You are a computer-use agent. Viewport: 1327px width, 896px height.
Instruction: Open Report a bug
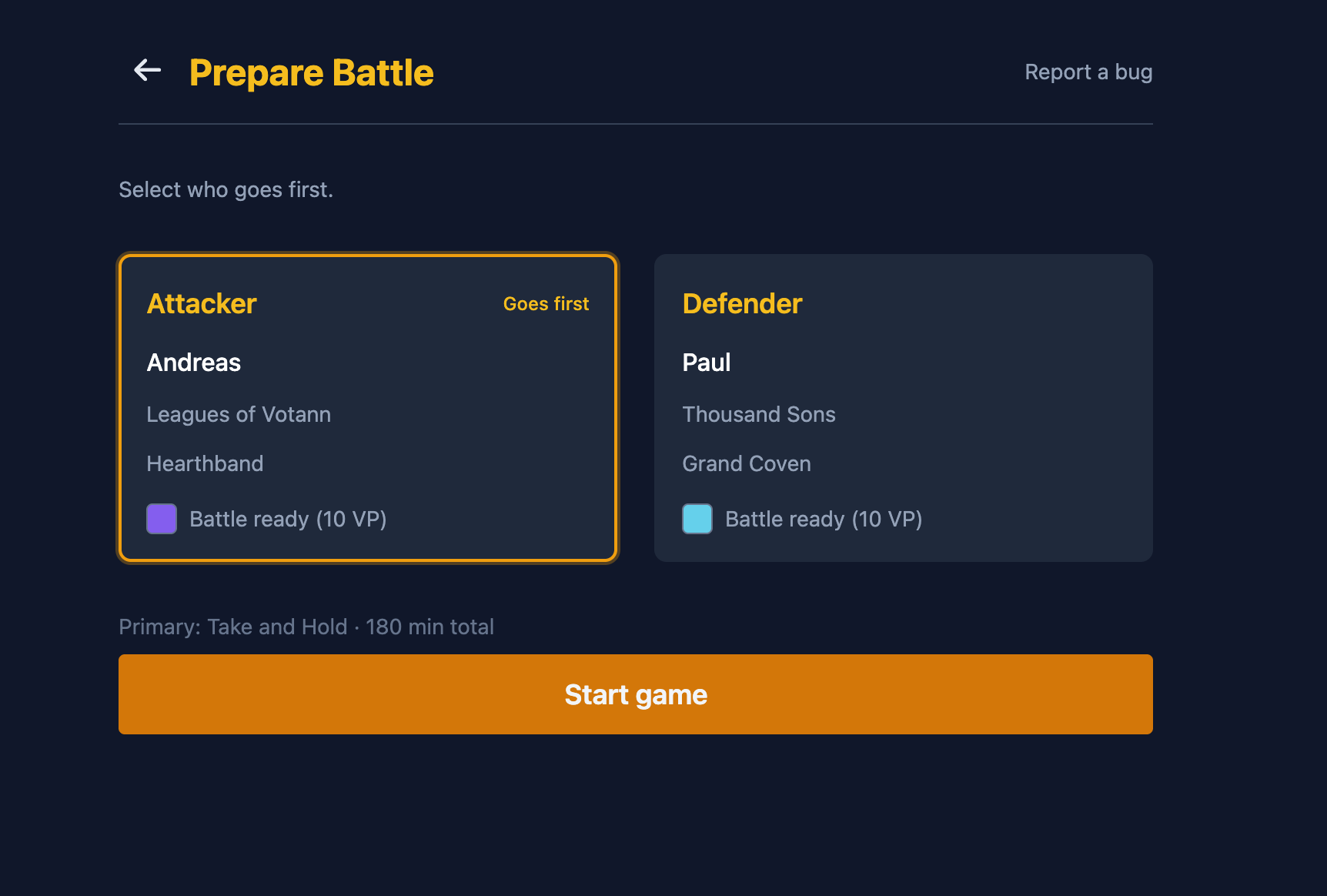[1088, 72]
